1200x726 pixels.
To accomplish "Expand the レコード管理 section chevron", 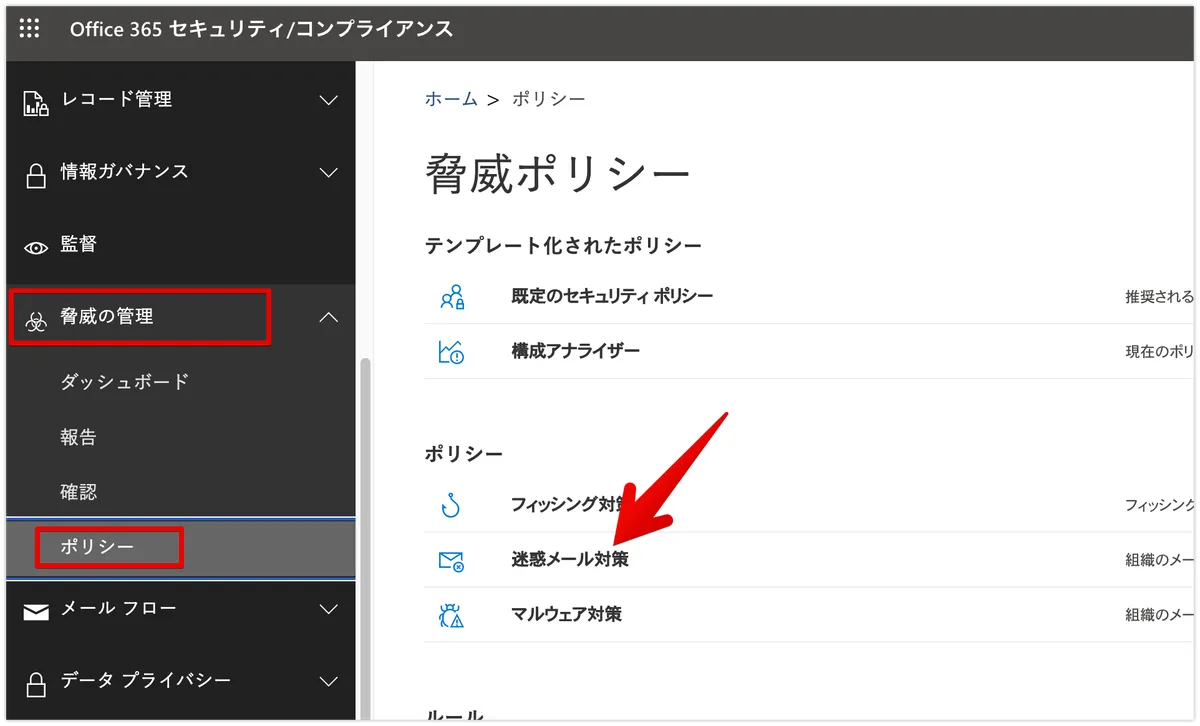I will tap(328, 100).
